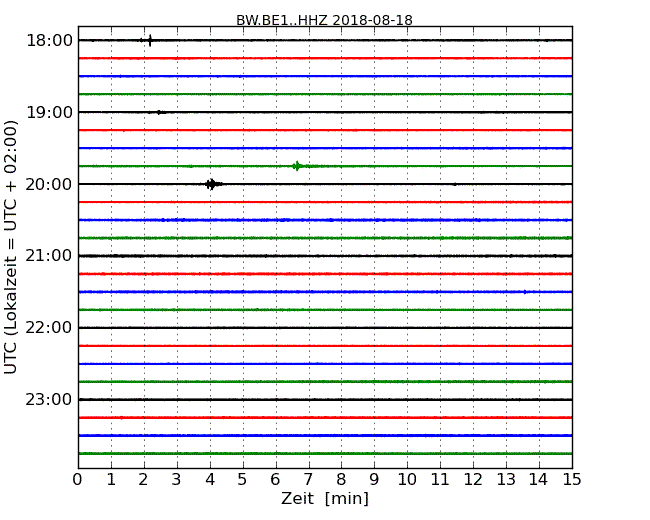Viewport: 650px width, 520px height.
Task: Click the 2 tick on the minute axis
Action: click(x=144, y=480)
